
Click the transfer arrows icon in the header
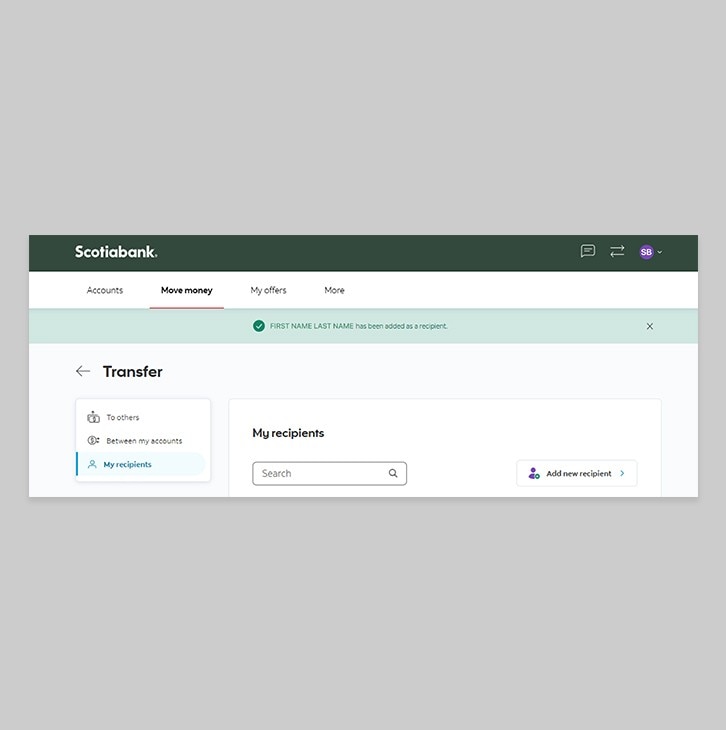tap(617, 251)
